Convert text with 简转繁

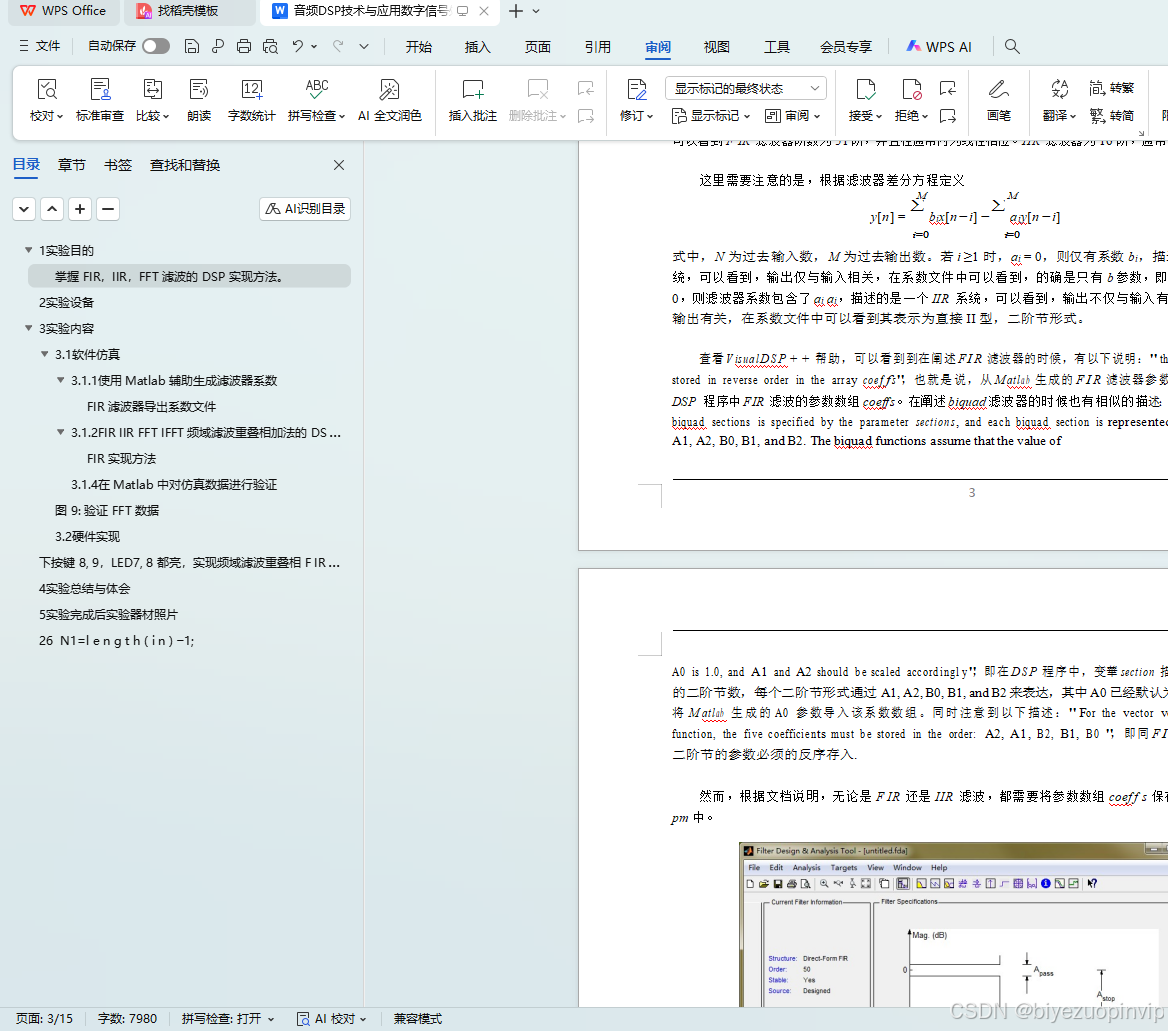(x=1111, y=88)
